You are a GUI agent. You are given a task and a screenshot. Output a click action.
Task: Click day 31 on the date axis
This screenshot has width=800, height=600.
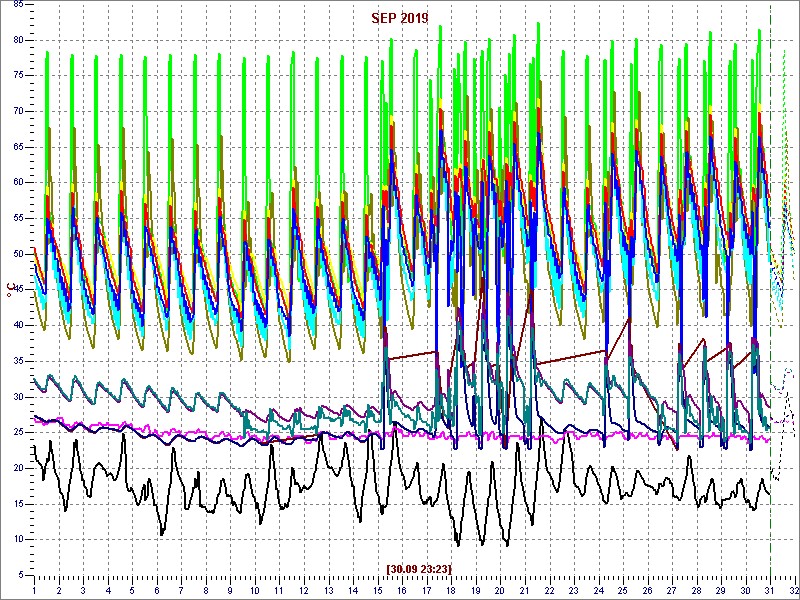tap(770, 591)
